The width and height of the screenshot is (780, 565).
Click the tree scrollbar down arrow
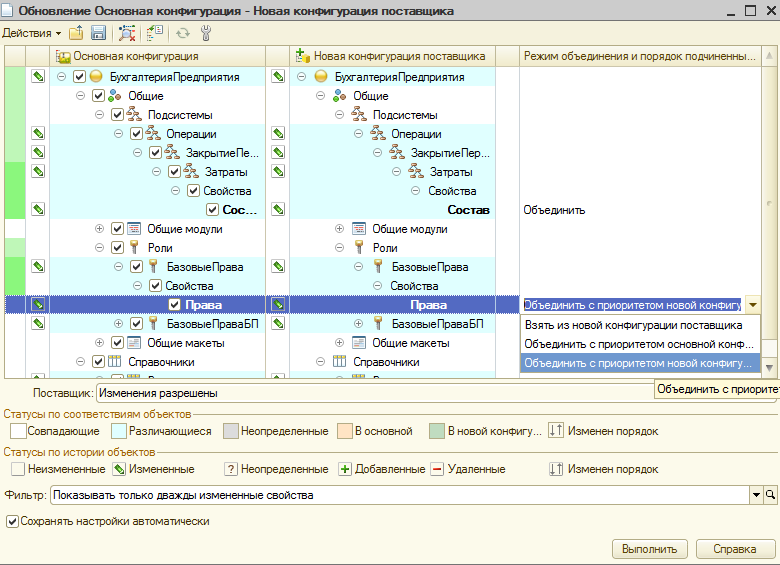click(769, 368)
